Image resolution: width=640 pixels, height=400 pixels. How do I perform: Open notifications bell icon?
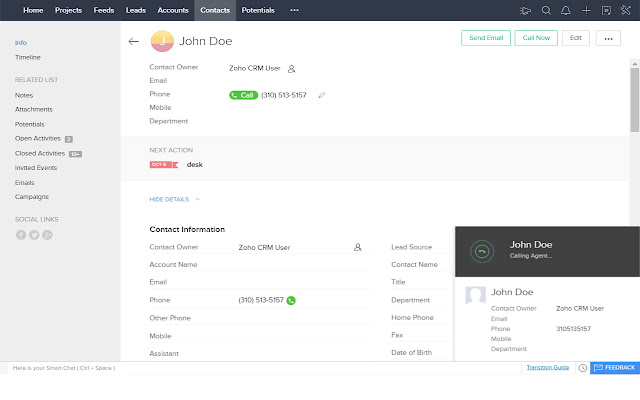click(566, 10)
